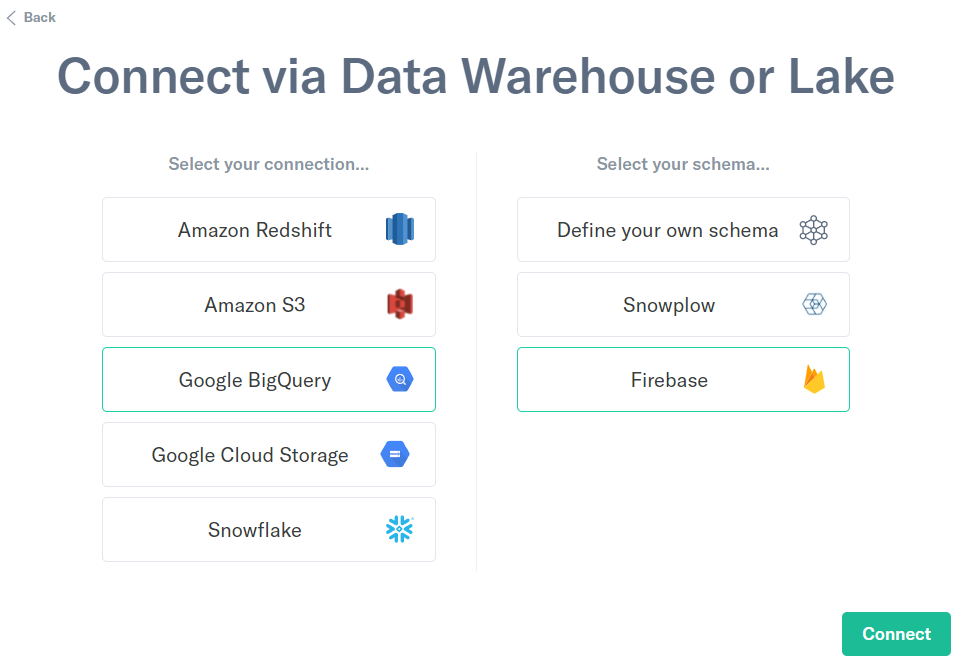Image resolution: width=972 pixels, height=672 pixels.
Task: Click the Google Cloud Storage icon
Action: (x=395, y=455)
